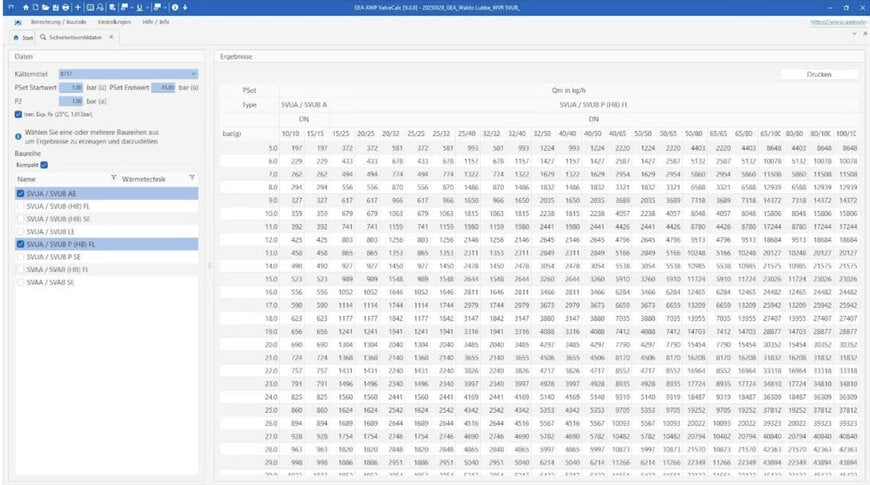Click the down arrow icon in title toolbar
This screenshot has width=870, height=485.
pyautogui.click(x=185, y=8)
